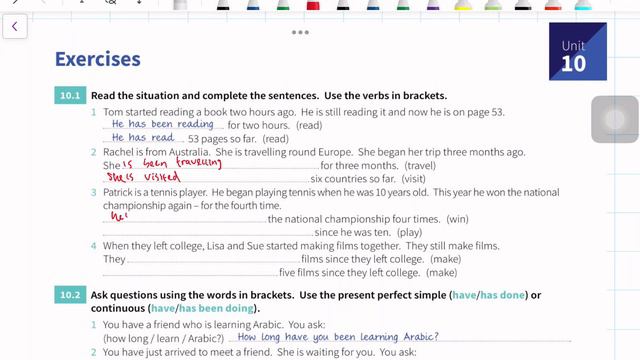Screen dimensions: 640x360
Task: Select the cyan highlighter pen
Action: [x=583, y=5]
